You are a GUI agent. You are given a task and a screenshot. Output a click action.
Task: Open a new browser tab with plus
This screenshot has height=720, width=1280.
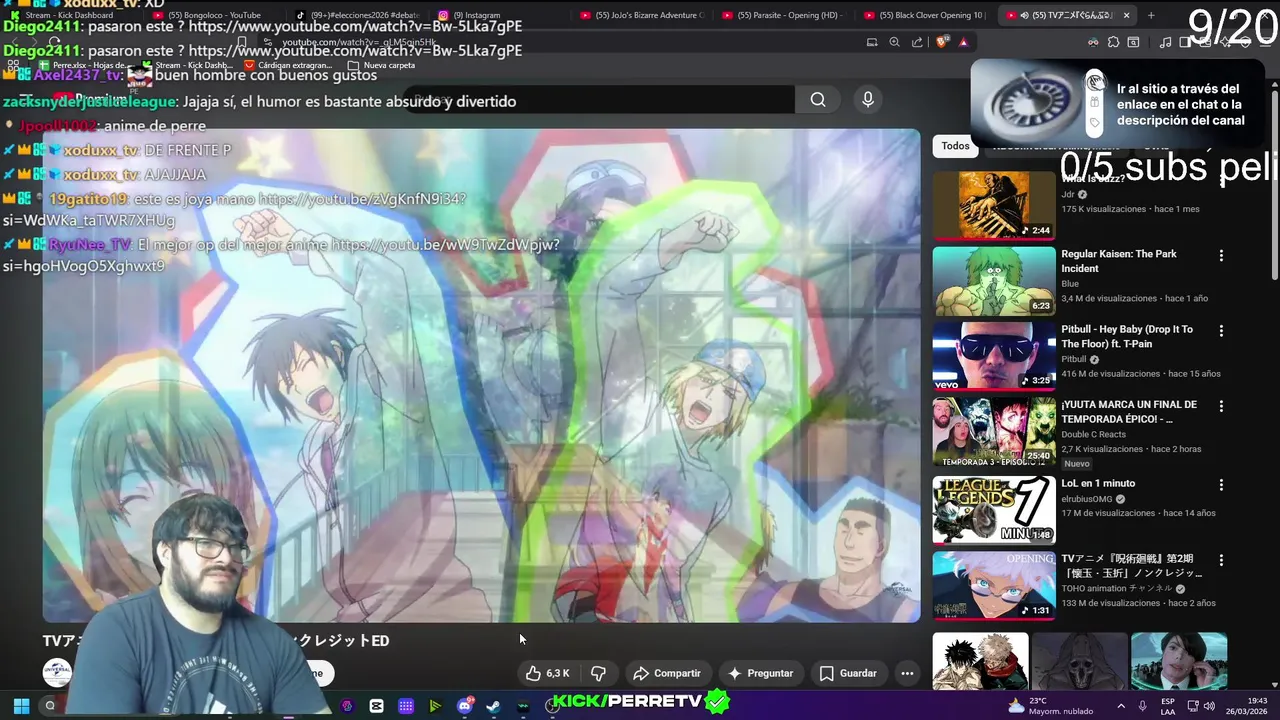pyautogui.click(x=1151, y=15)
